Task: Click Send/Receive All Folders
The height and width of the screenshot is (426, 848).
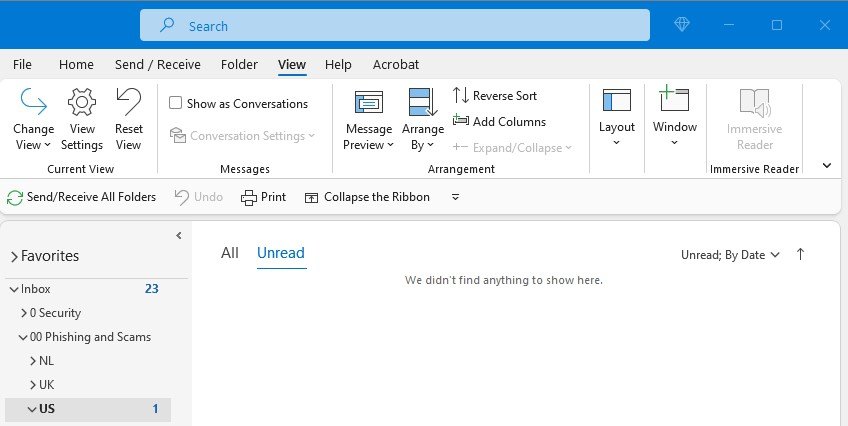Action: [x=82, y=197]
